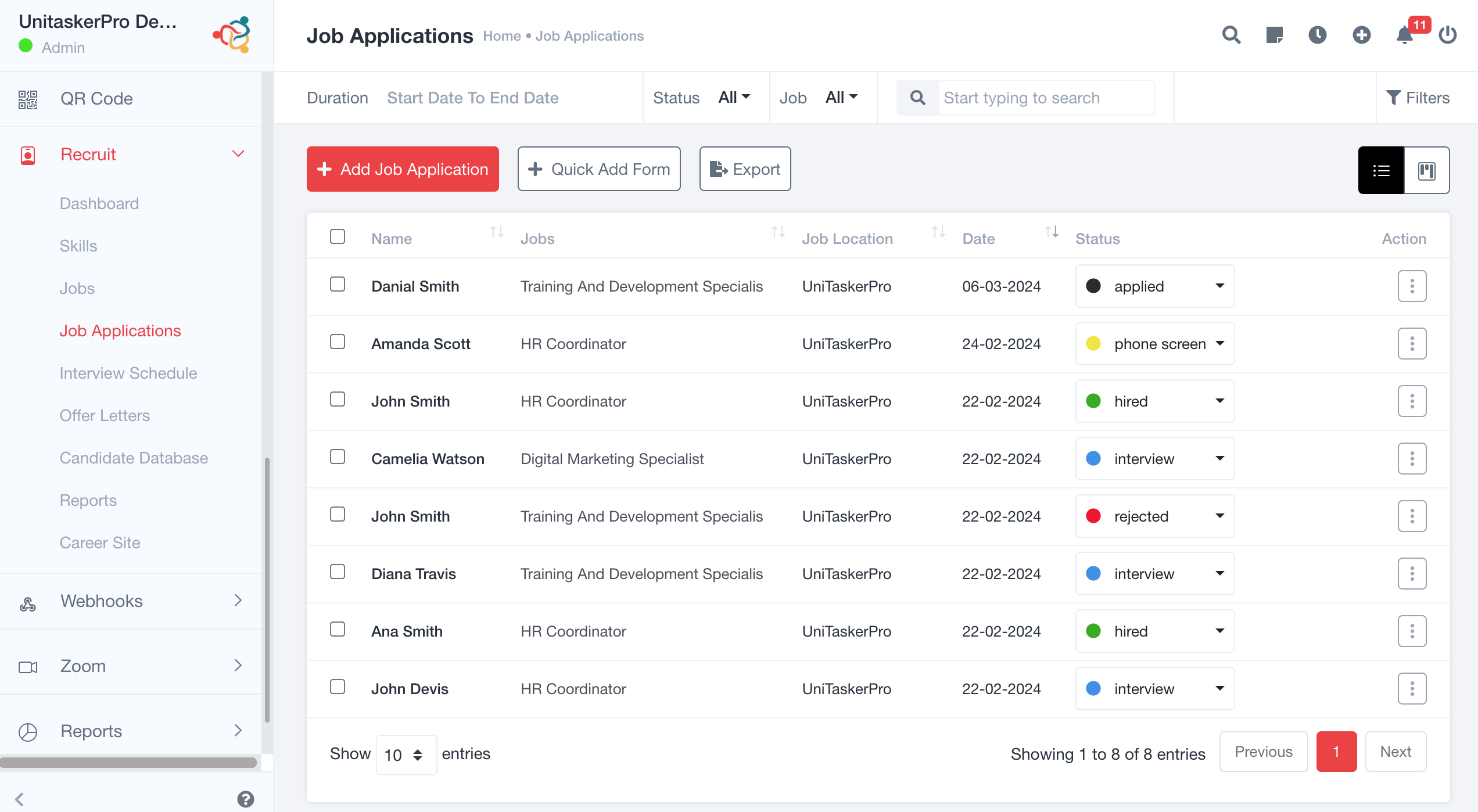Click the UnitaskerPro logo
This screenshot has height=812, width=1478.
point(232,34)
